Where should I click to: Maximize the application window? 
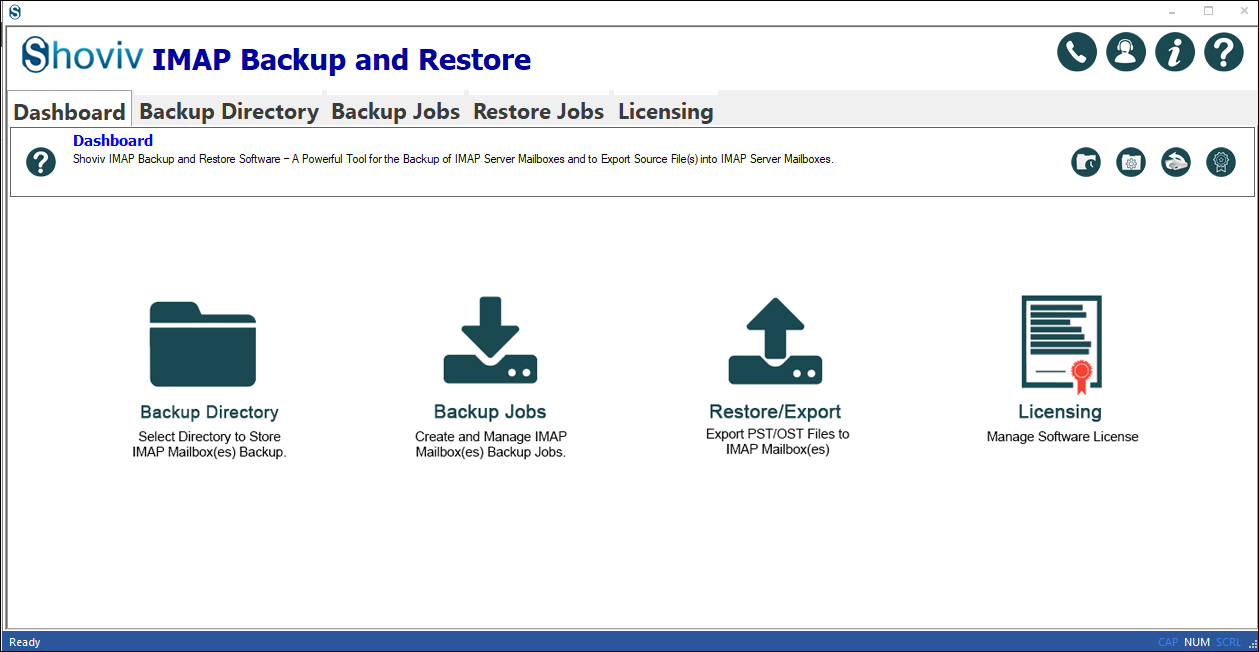coord(1208,11)
